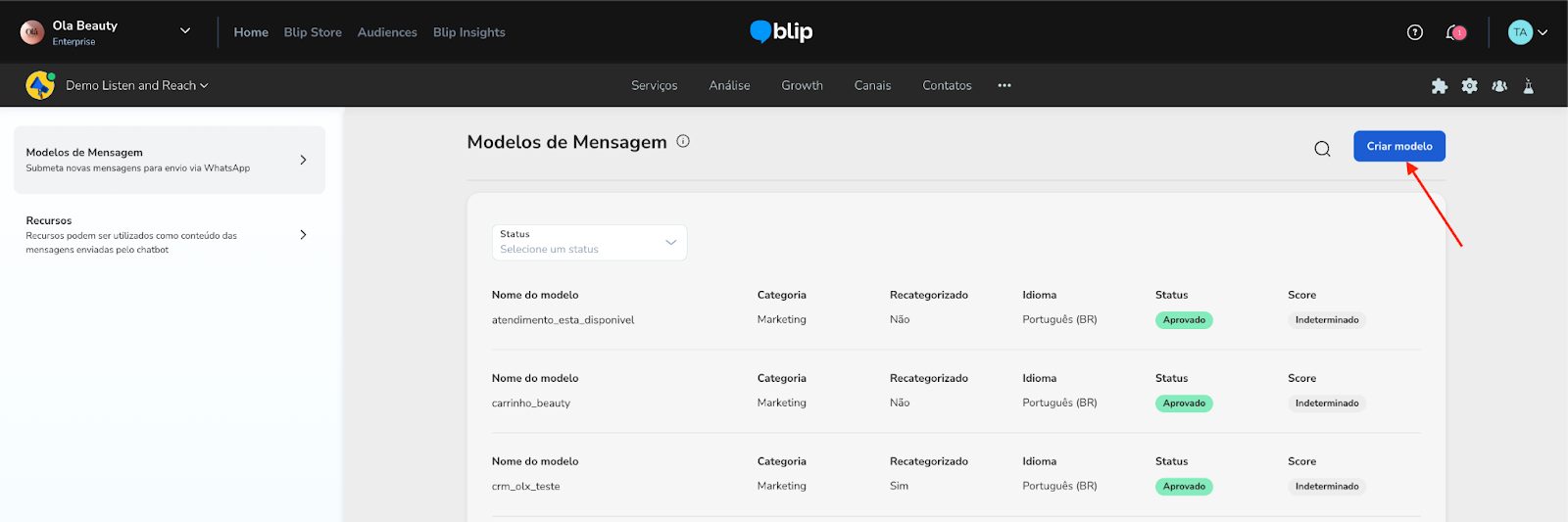Screen dimensions: 1568x522
Task: Open the Blip Store menu item
Action: [313, 32]
